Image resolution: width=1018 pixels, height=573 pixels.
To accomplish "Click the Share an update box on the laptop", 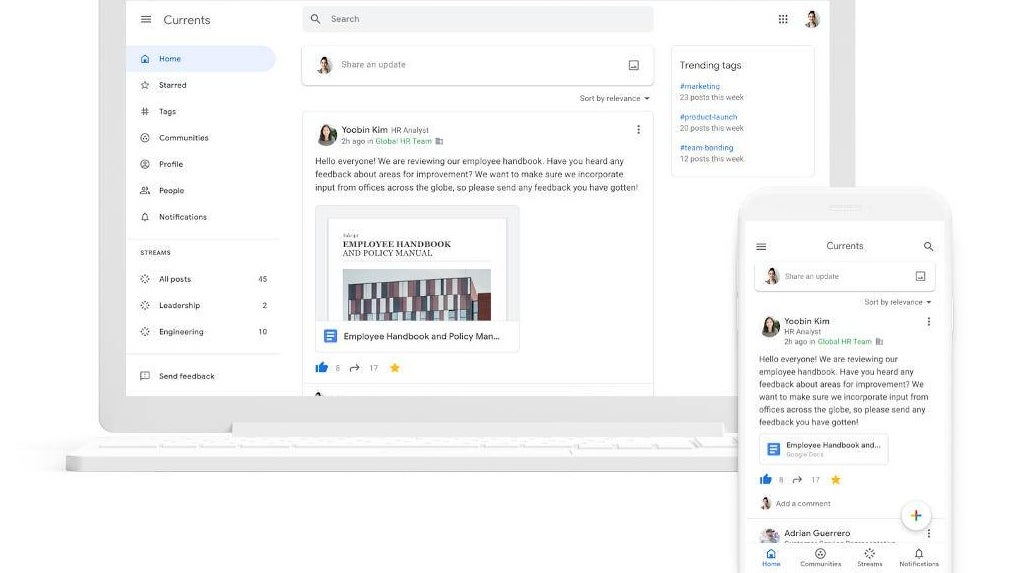I will [478, 65].
